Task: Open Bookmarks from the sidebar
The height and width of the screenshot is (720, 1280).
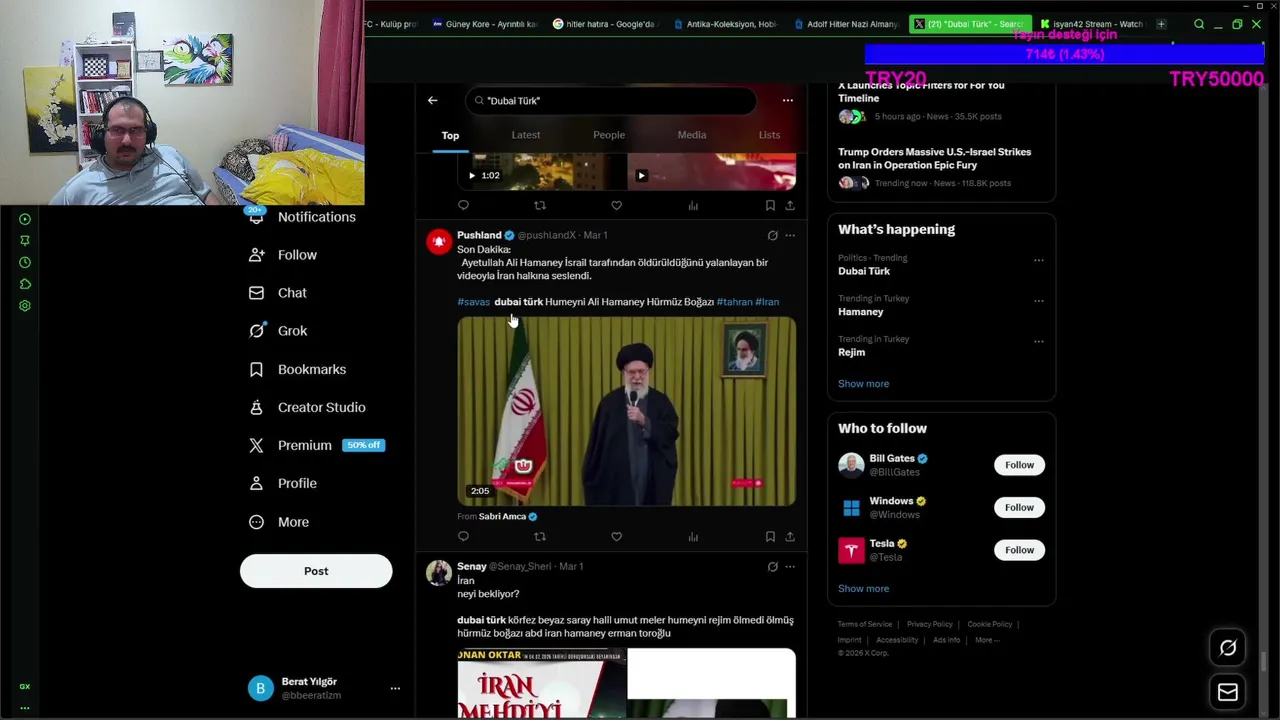Action: pos(297,369)
